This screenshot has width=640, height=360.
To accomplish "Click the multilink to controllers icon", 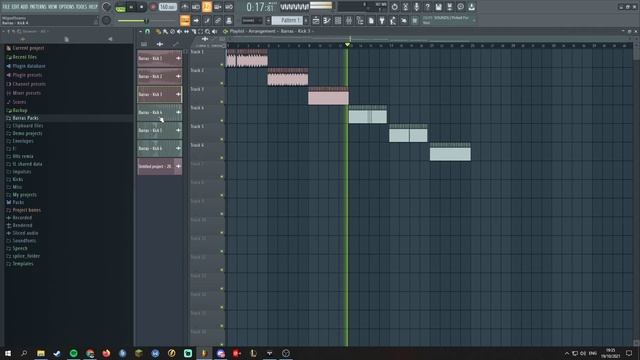I will pyautogui.click(x=229, y=20).
